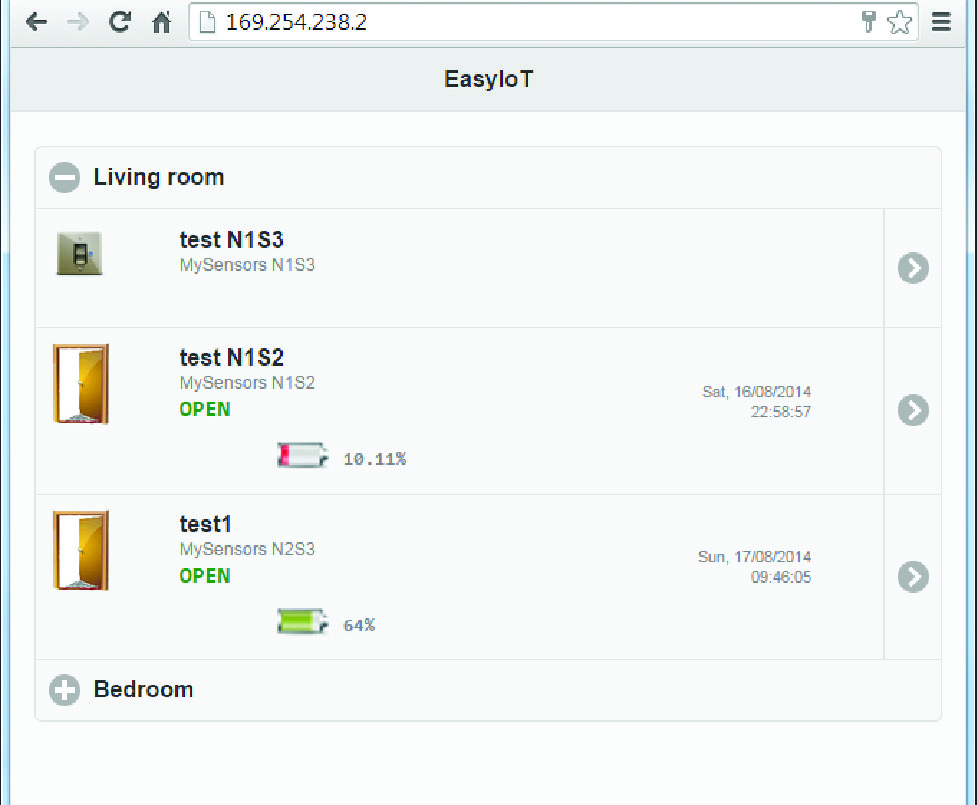This screenshot has height=805, width=977.
Task: Select the test N1S3 title
Action: [x=232, y=240]
